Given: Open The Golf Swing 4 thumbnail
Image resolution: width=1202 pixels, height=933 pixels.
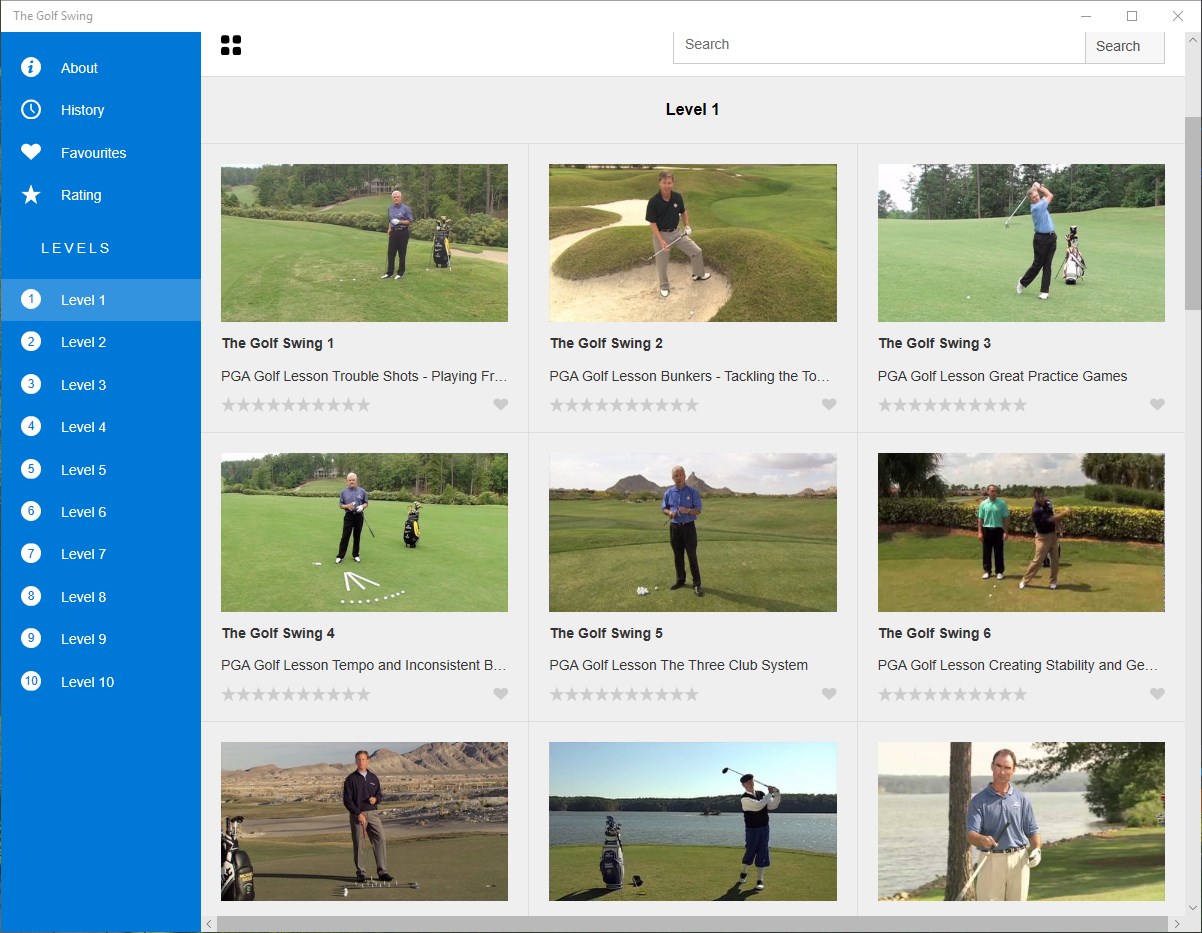Looking at the screenshot, I should click(364, 532).
